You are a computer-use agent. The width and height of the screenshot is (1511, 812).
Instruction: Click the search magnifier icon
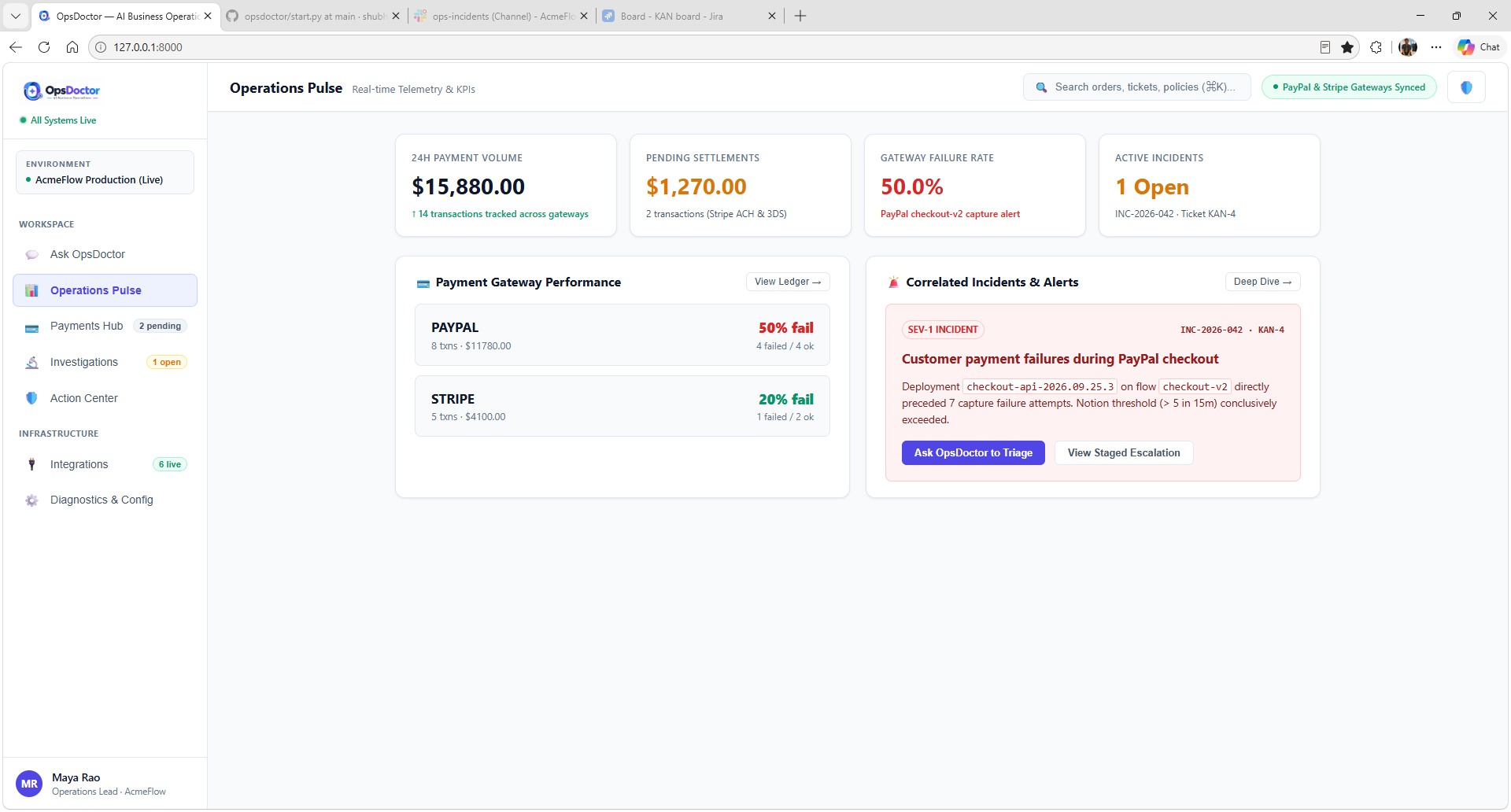point(1041,87)
